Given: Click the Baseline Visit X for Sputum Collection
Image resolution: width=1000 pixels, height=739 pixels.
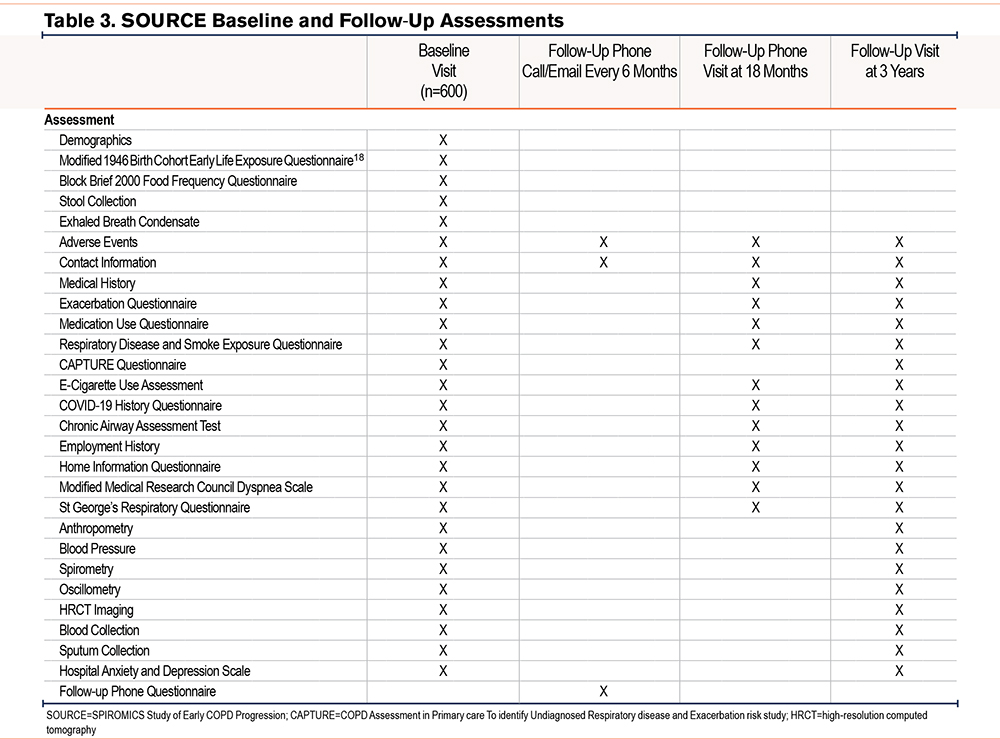Looking at the screenshot, I should 443,650.
